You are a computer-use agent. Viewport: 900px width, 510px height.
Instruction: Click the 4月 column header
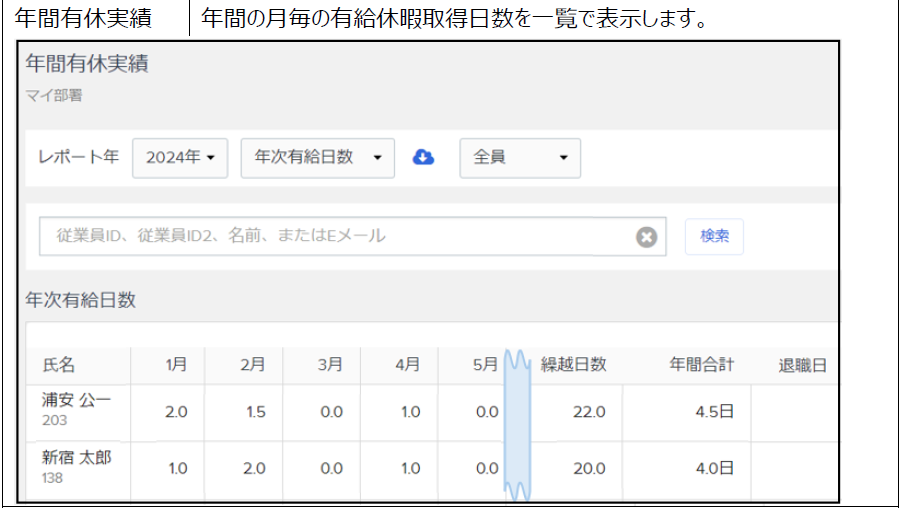coord(407,365)
